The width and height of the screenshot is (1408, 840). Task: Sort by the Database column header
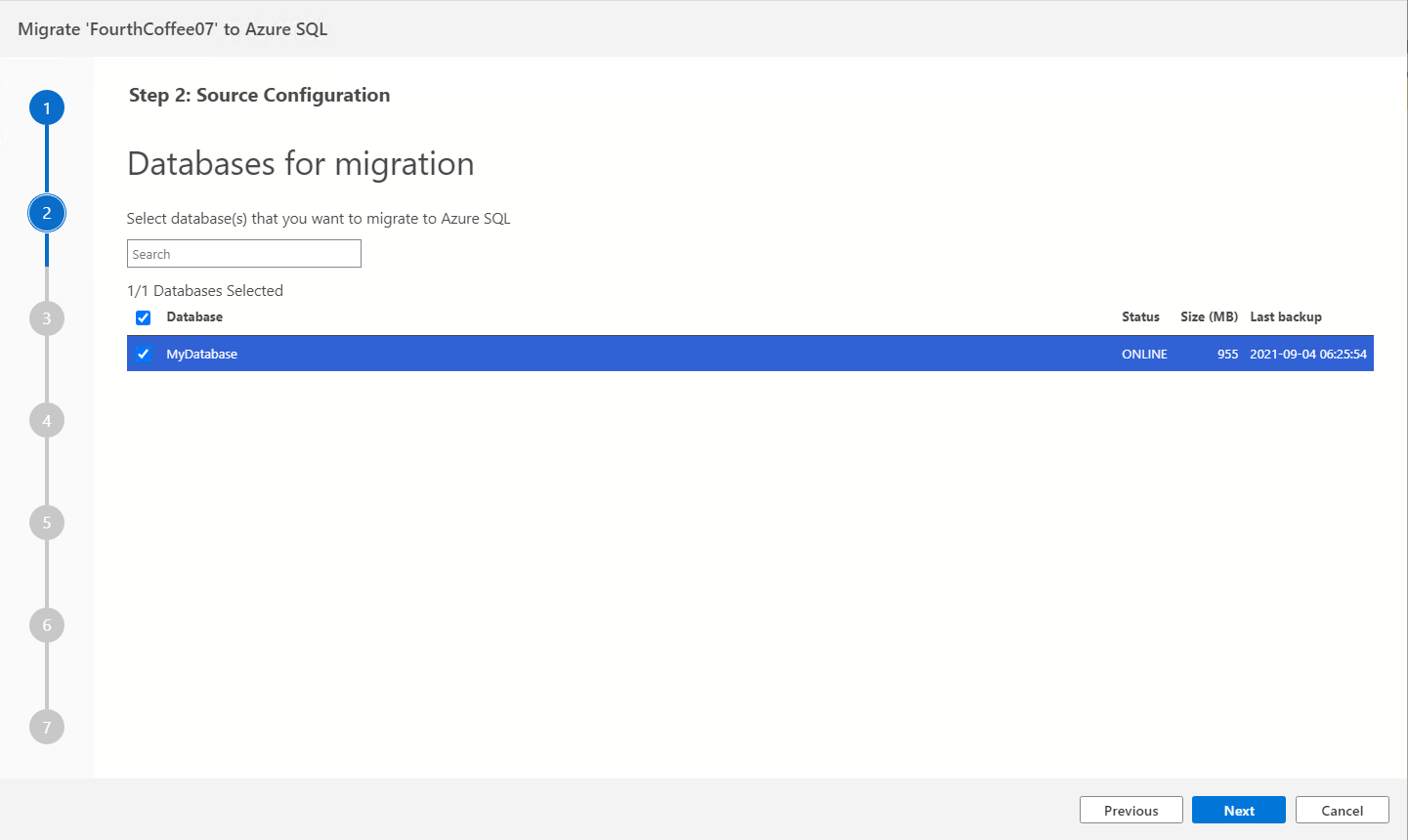pos(194,316)
